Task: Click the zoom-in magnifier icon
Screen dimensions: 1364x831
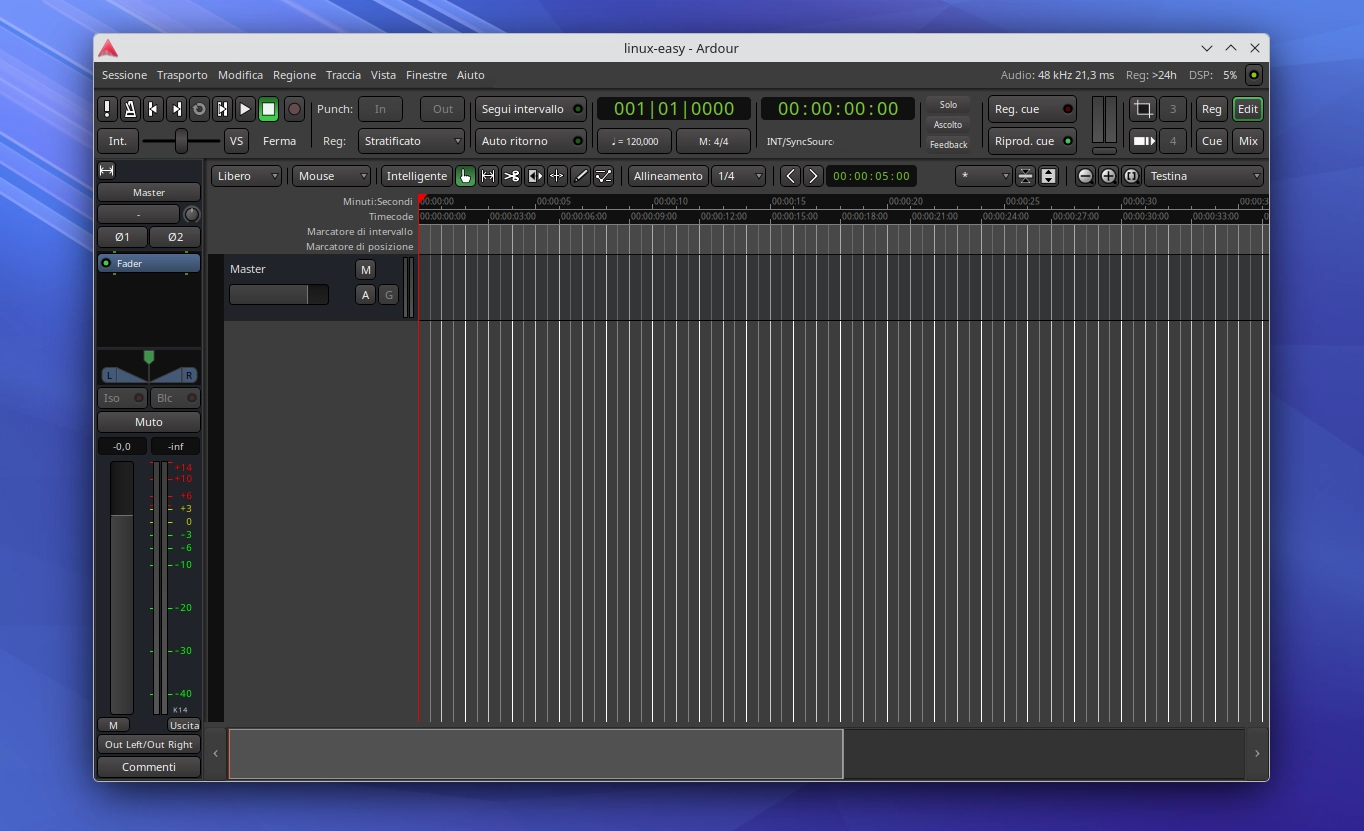Action: point(1108,176)
